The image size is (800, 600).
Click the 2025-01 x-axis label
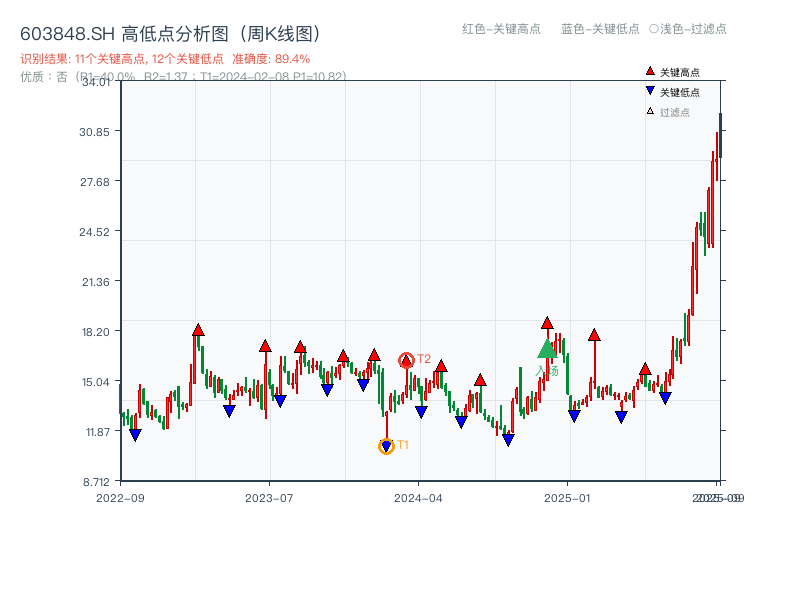coord(567,498)
